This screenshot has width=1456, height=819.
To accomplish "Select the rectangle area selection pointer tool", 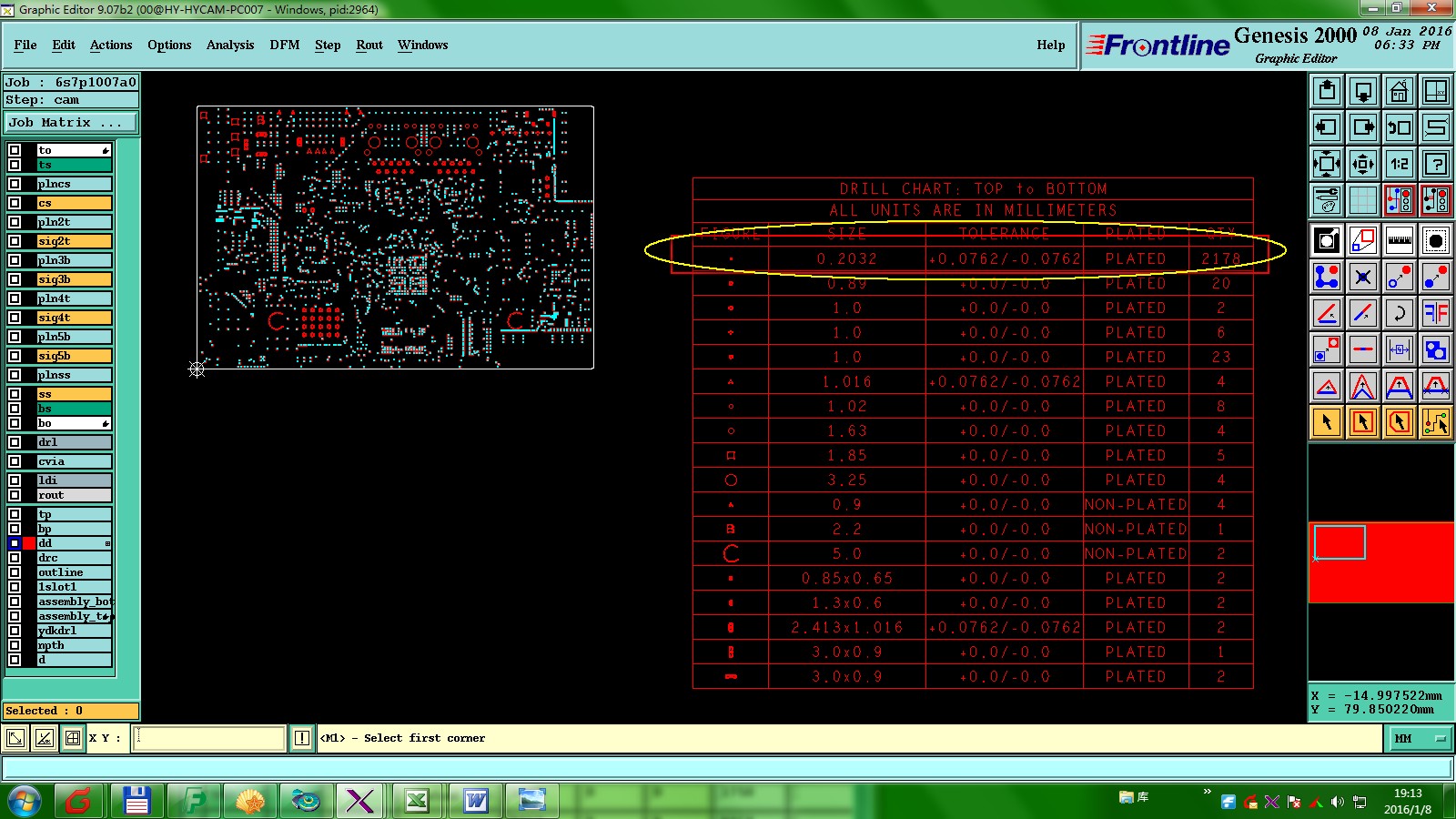I will [x=1363, y=422].
